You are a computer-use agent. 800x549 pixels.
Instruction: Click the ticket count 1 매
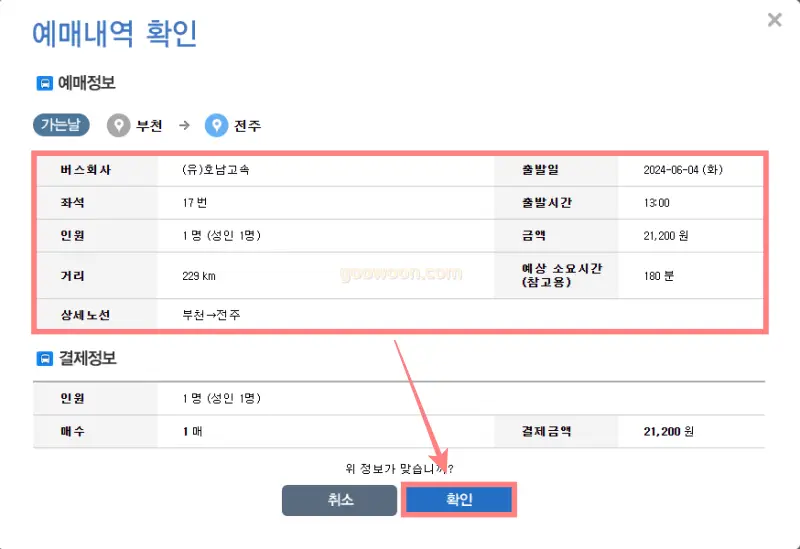click(193, 432)
